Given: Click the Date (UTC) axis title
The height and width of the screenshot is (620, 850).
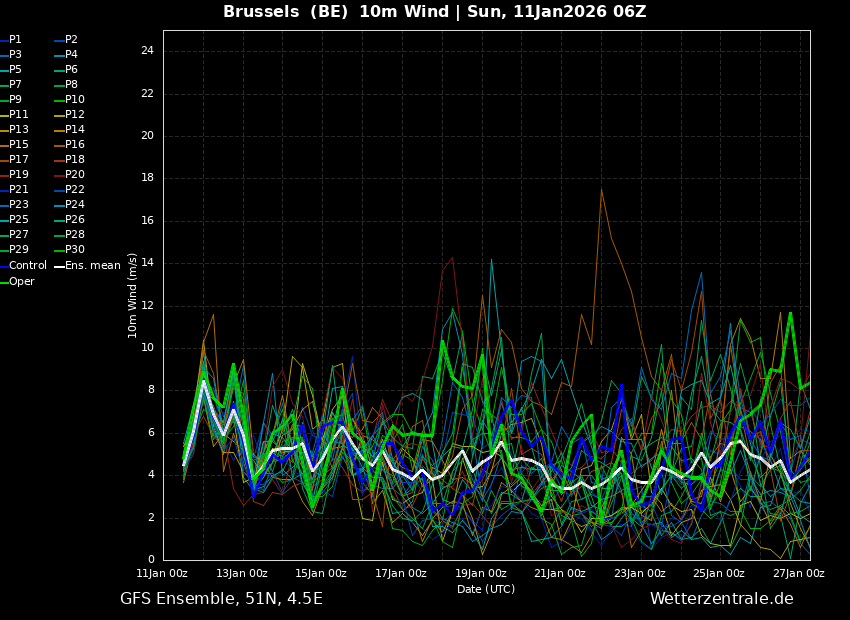Looking at the screenshot, I should pyautogui.click(x=486, y=589).
